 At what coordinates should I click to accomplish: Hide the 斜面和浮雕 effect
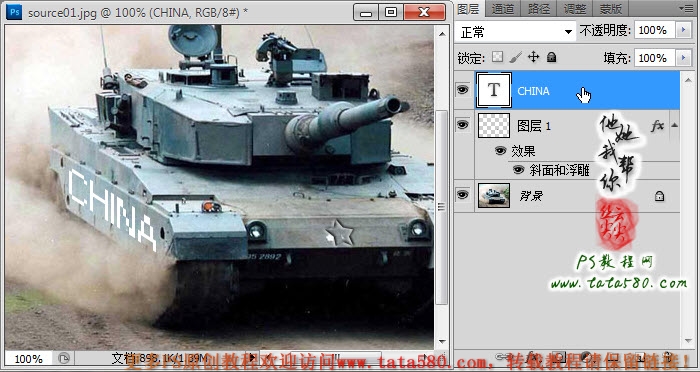(x=518, y=170)
